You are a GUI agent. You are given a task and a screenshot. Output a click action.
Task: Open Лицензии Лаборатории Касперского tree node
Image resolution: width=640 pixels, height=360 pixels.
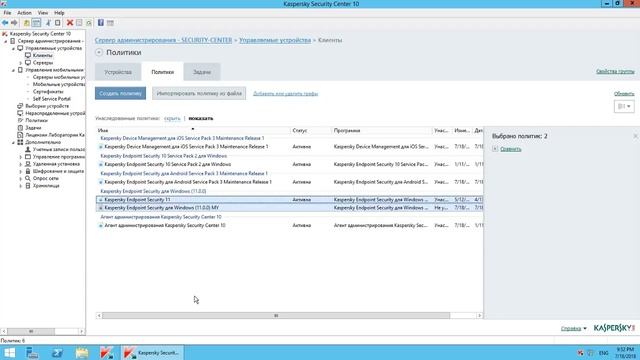(x=55, y=135)
